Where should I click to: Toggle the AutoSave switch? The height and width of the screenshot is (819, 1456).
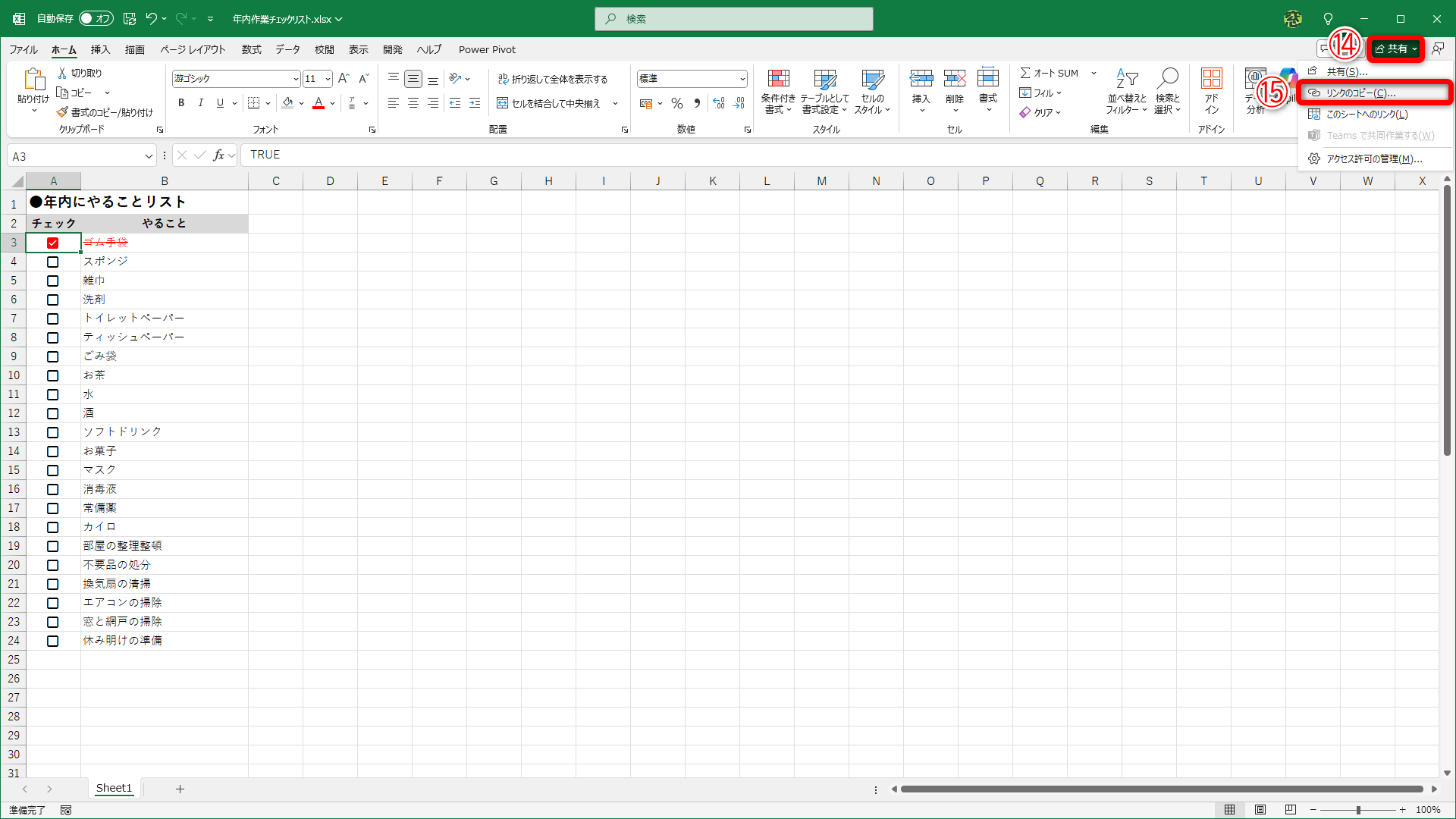[x=96, y=19]
